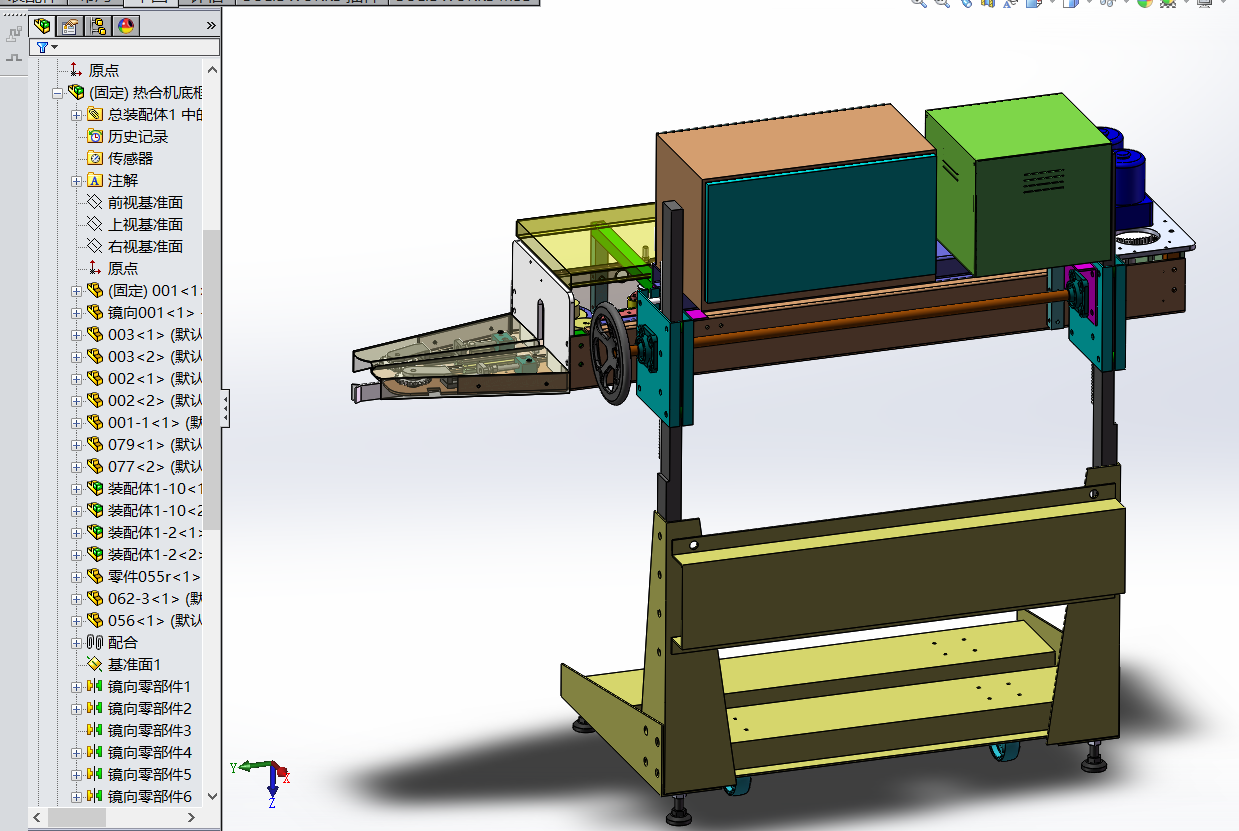Open the FeatureManager design tree tab
This screenshot has width=1239, height=831.
pos(42,25)
